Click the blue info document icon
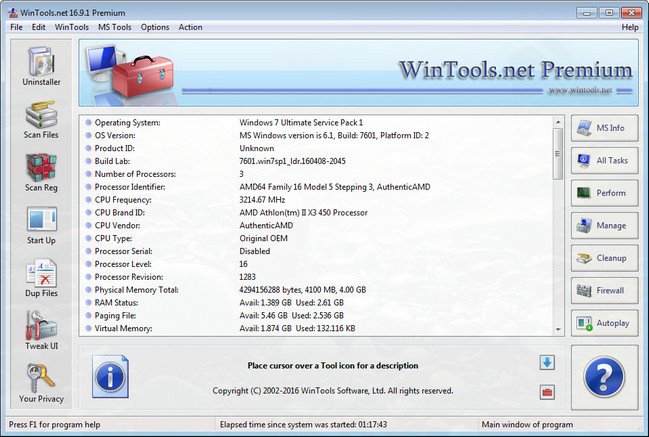 [x=110, y=376]
